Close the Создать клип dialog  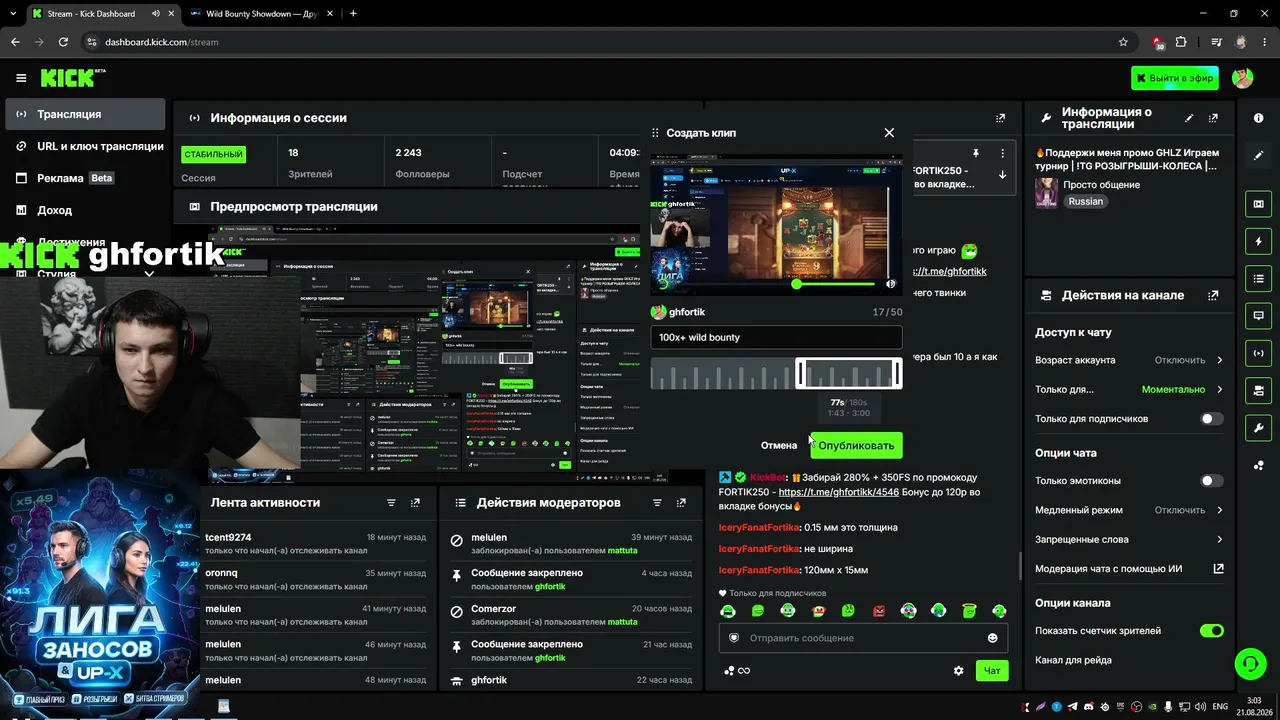pos(889,133)
